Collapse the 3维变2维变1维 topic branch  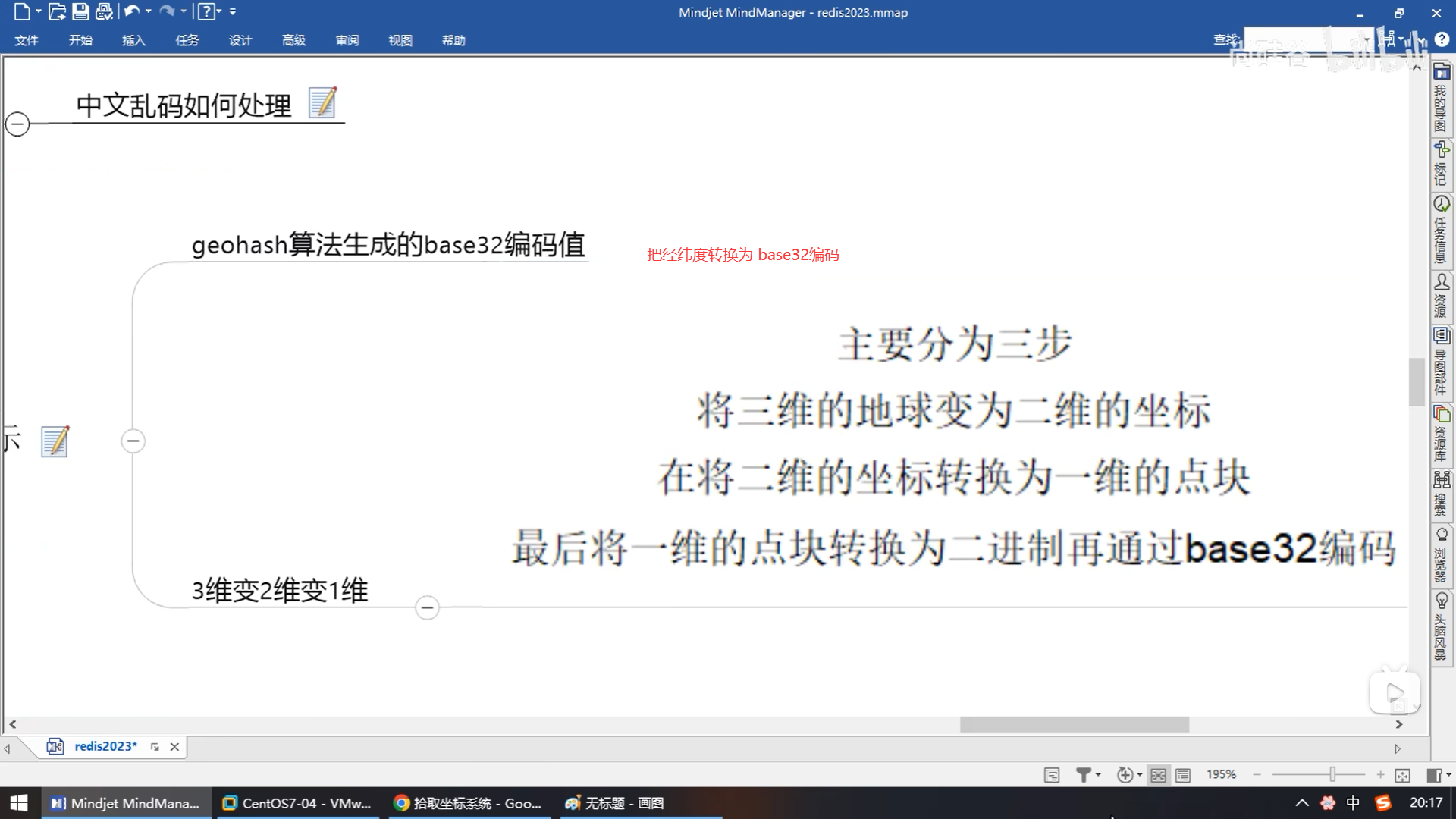[427, 607]
